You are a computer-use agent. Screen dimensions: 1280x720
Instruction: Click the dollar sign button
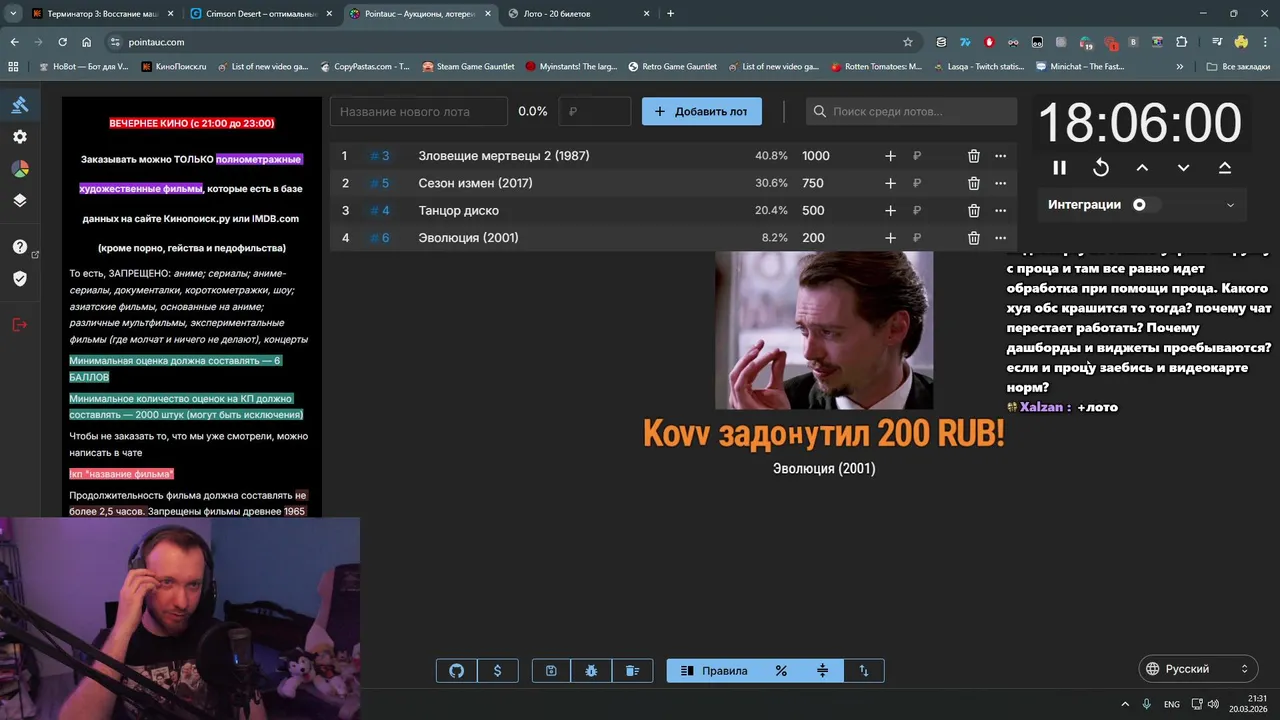point(498,671)
